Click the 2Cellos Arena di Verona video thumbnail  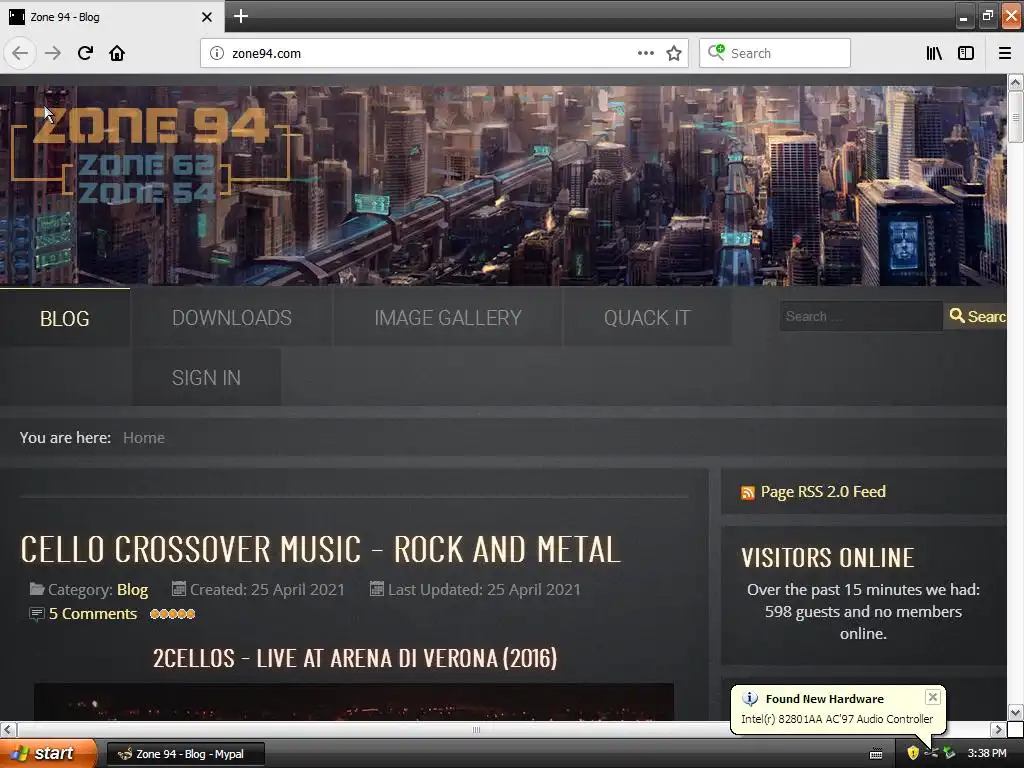354,702
